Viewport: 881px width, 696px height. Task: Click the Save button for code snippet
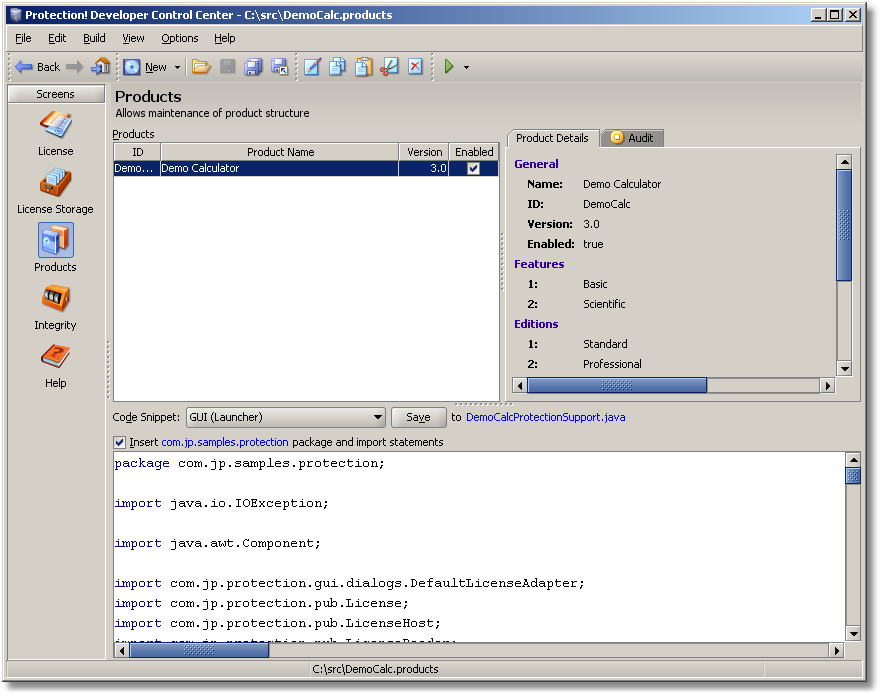(418, 417)
